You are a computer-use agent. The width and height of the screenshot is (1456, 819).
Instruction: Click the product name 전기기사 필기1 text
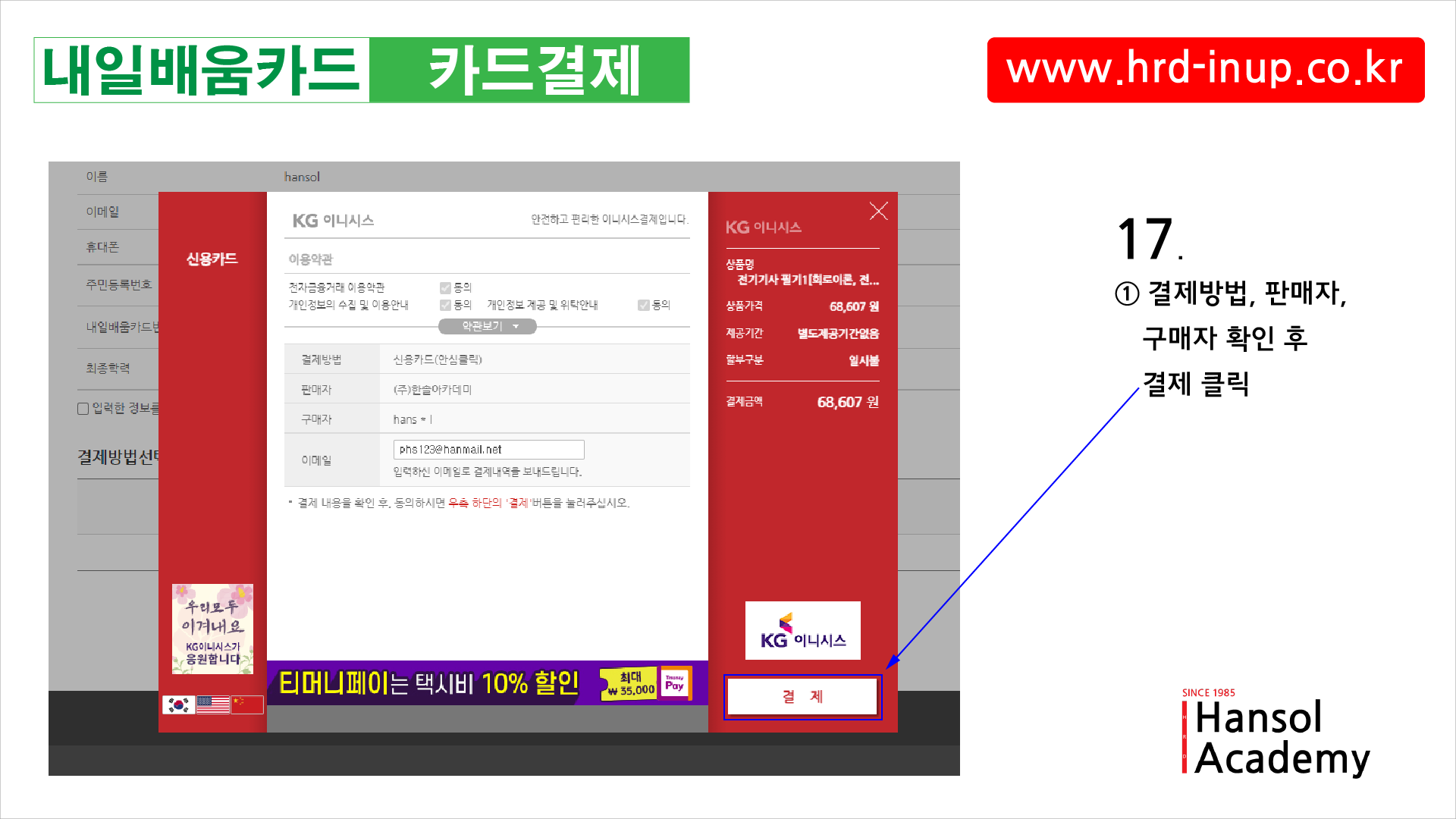(808, 280)
